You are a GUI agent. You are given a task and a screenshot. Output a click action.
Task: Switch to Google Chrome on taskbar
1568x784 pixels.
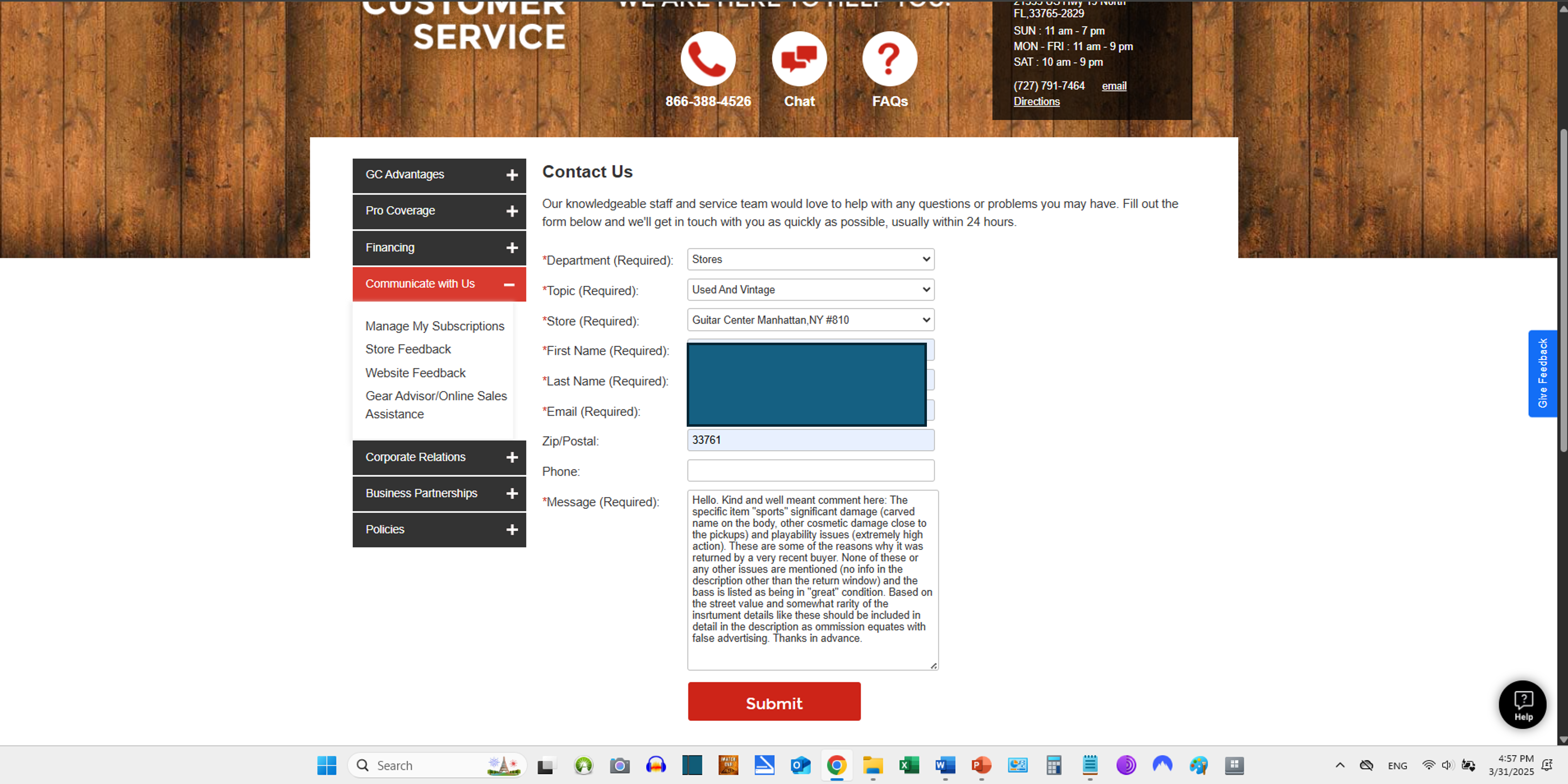pyautogui.click(x=837, y=765)
